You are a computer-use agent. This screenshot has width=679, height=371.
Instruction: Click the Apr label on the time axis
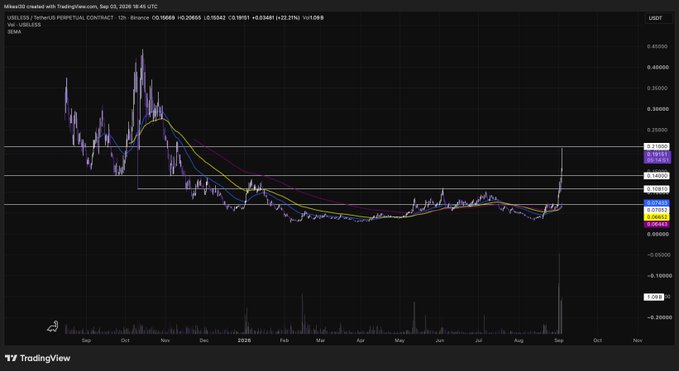tap(360, 341)
